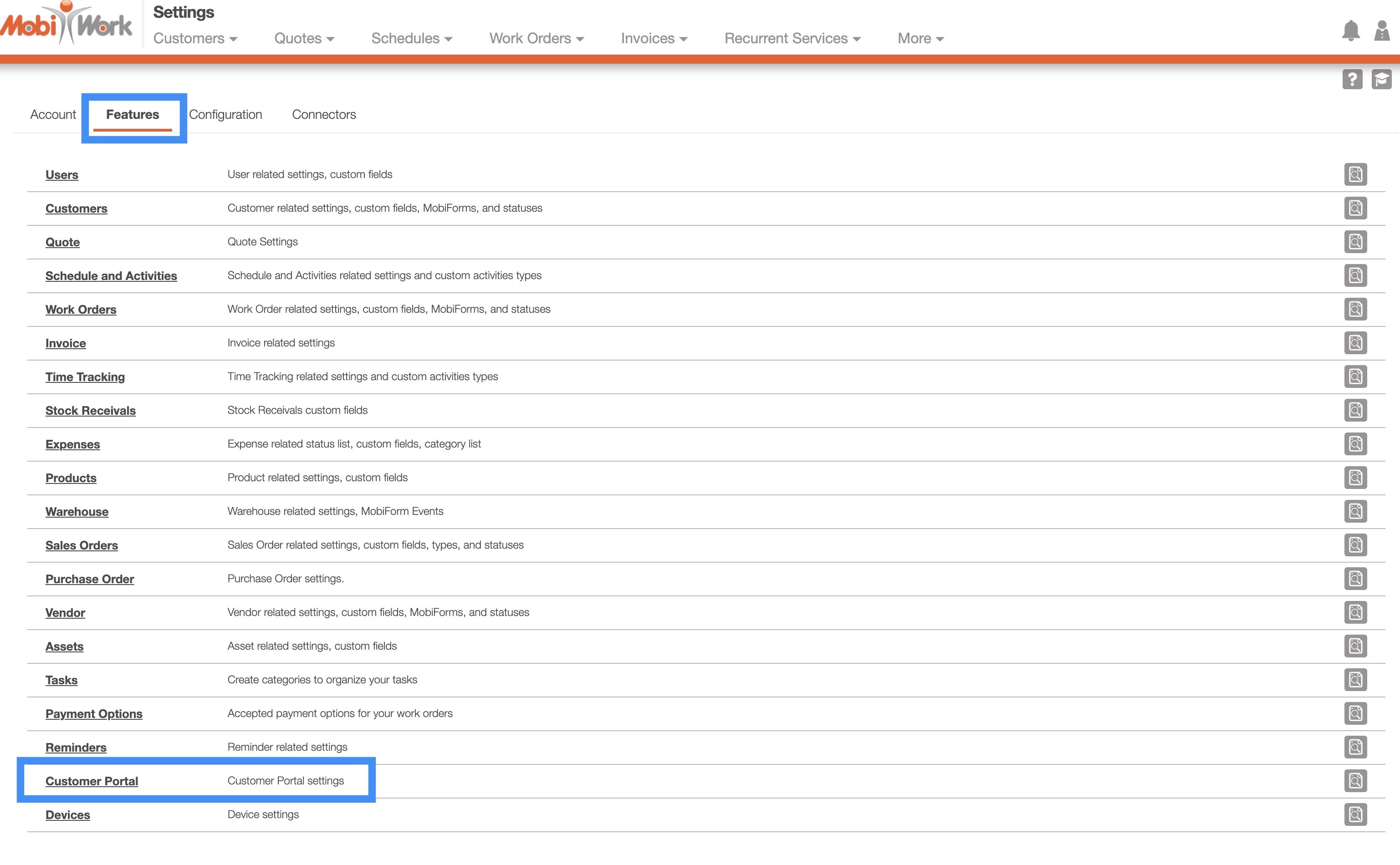Open the notifications bell icon
Image resolution: width=1400 pixels, height=865 pixels.
tap(1350, 31)
